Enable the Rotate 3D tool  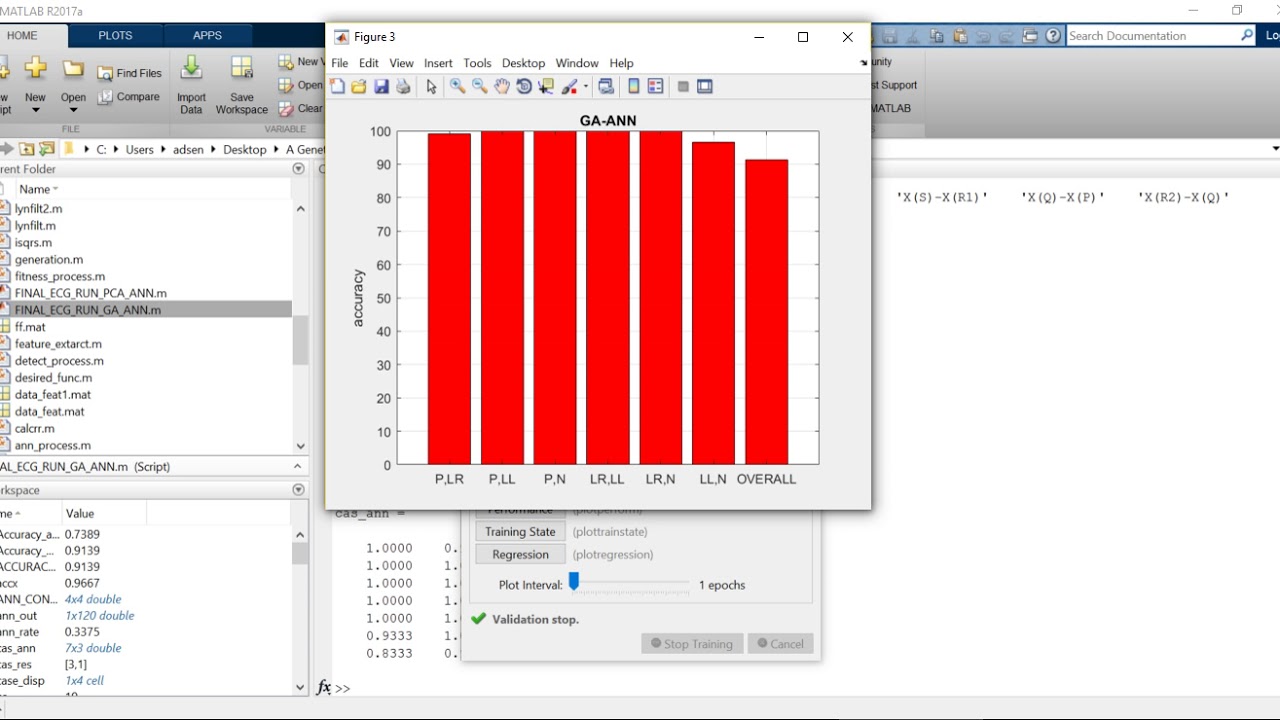(x=524, y=87)
